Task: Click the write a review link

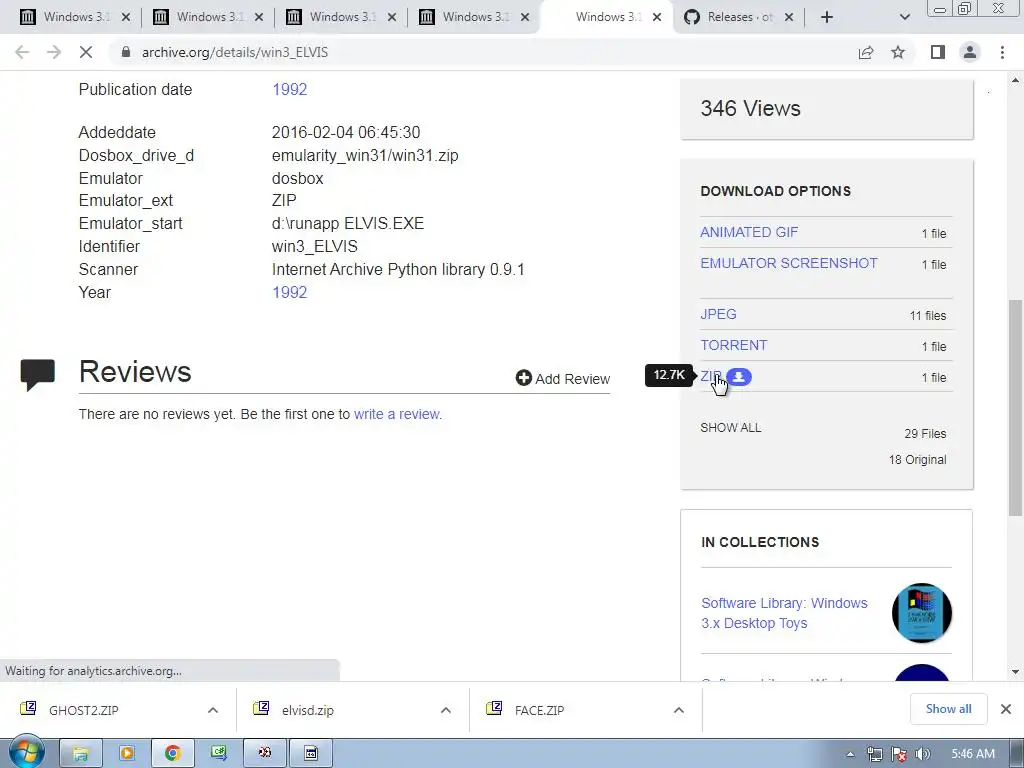Action: coord(398,414)
